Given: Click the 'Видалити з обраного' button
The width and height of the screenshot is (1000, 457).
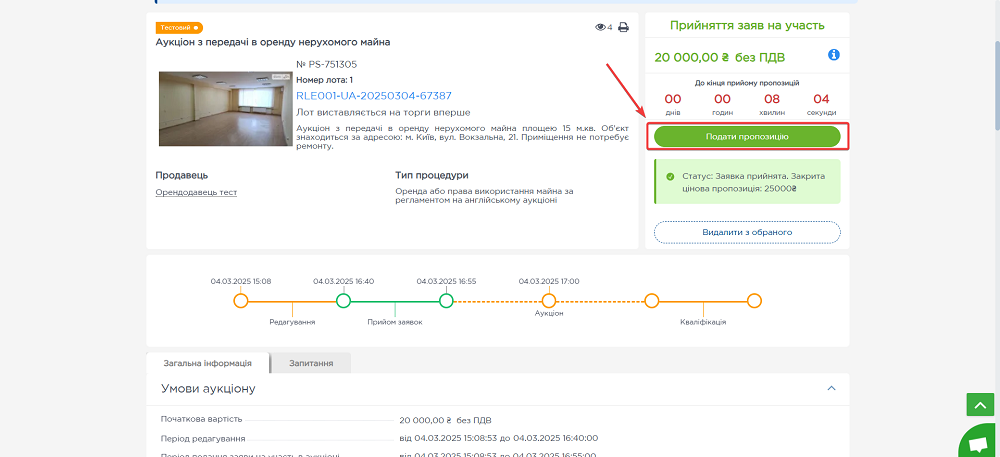Looking at the screenshot, I should point(747,232).
